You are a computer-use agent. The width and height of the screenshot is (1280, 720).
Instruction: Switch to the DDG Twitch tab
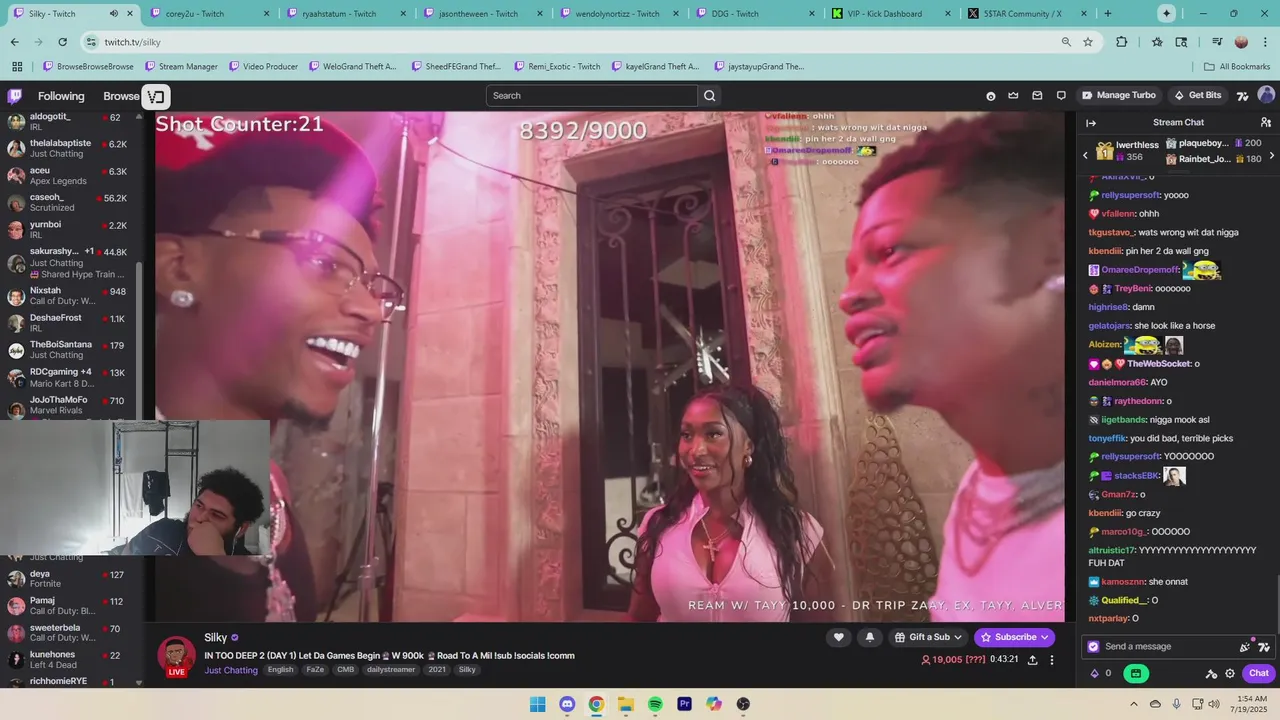coord(756,14)
